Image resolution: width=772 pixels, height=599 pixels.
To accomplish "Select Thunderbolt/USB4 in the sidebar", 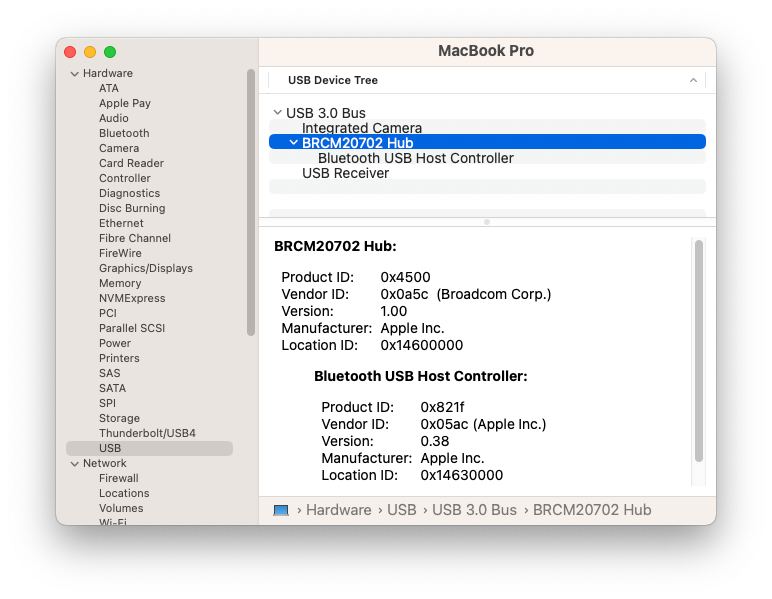I will [x=147, y=434].
